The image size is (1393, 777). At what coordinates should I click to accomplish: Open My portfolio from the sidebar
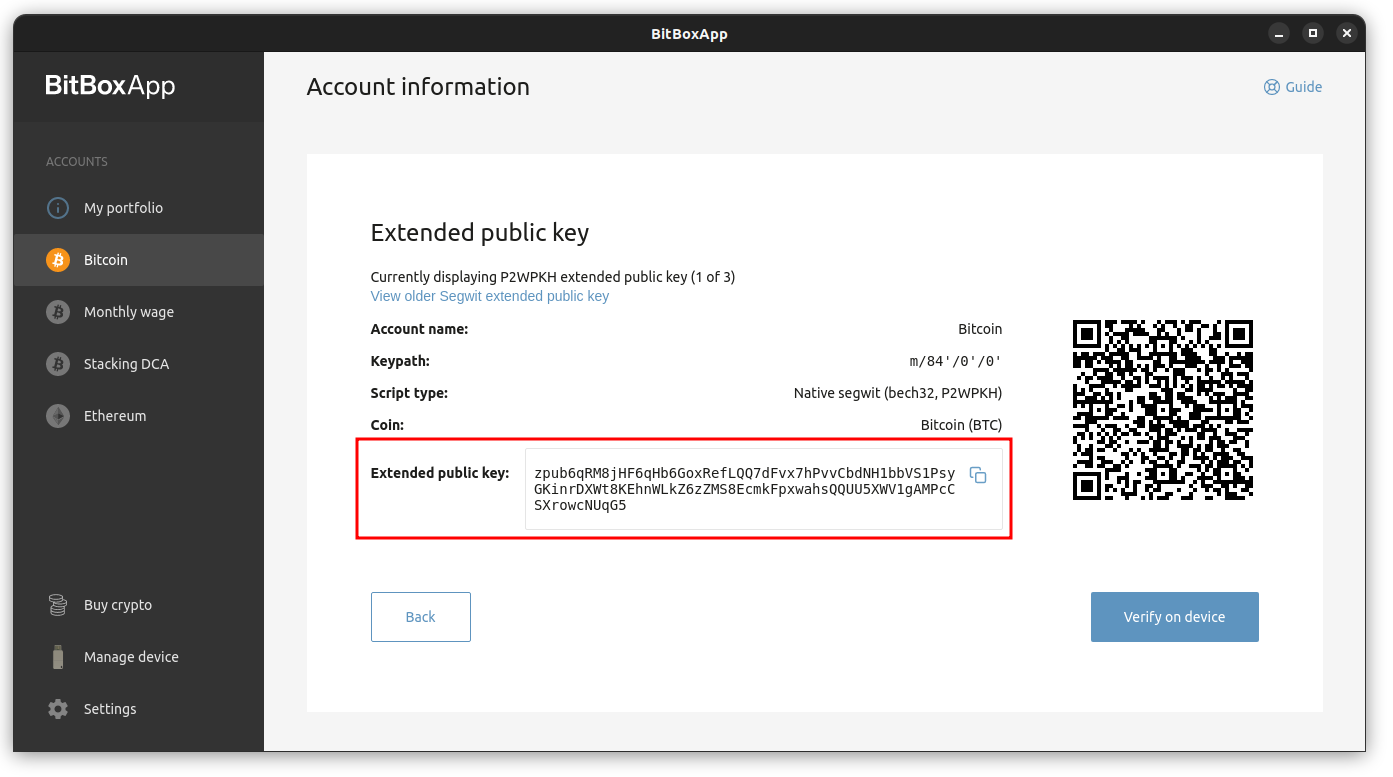(139, 208)
